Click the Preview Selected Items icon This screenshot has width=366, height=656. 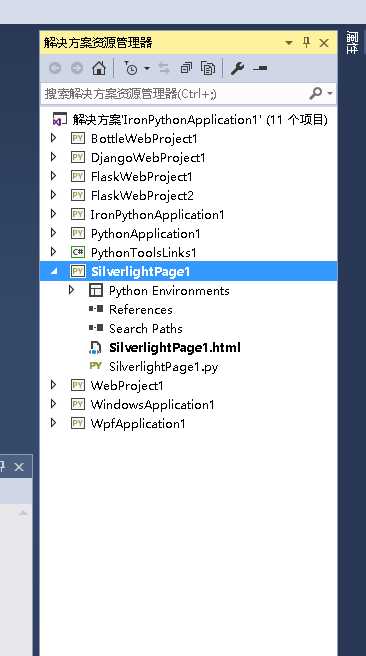click(260, 68)
